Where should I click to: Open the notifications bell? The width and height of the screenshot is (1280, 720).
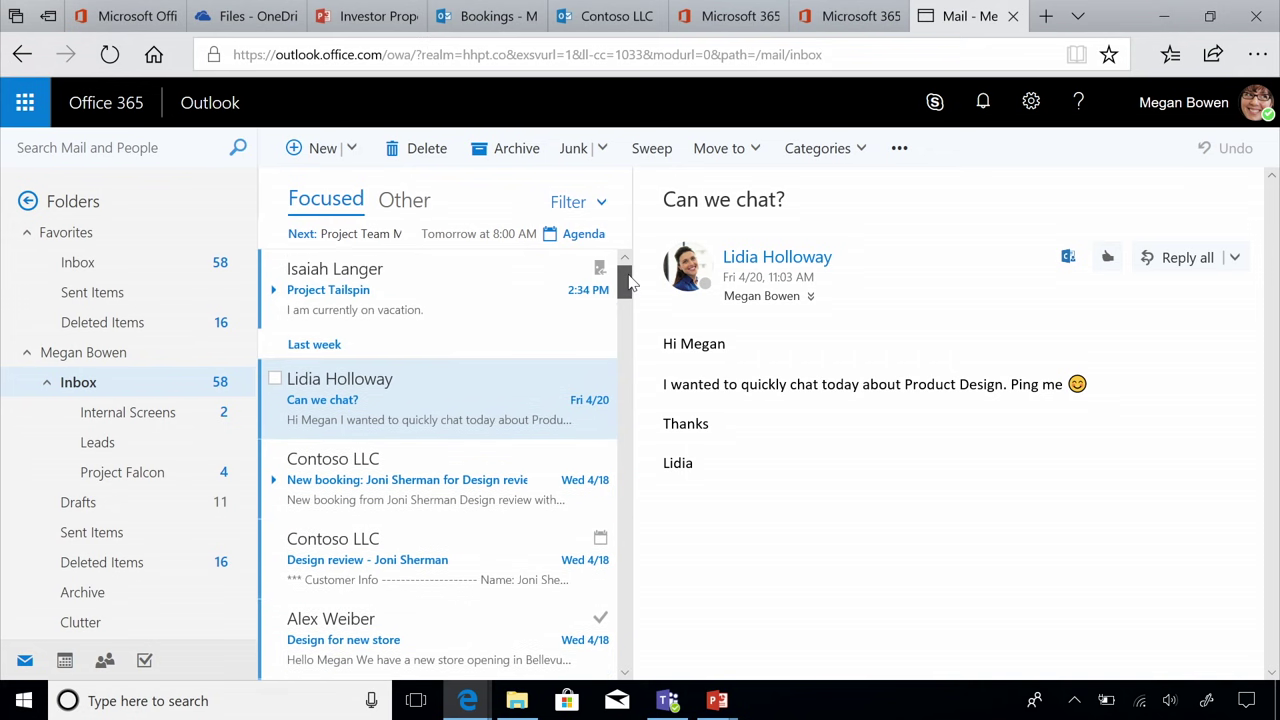(x=983, y=102)
